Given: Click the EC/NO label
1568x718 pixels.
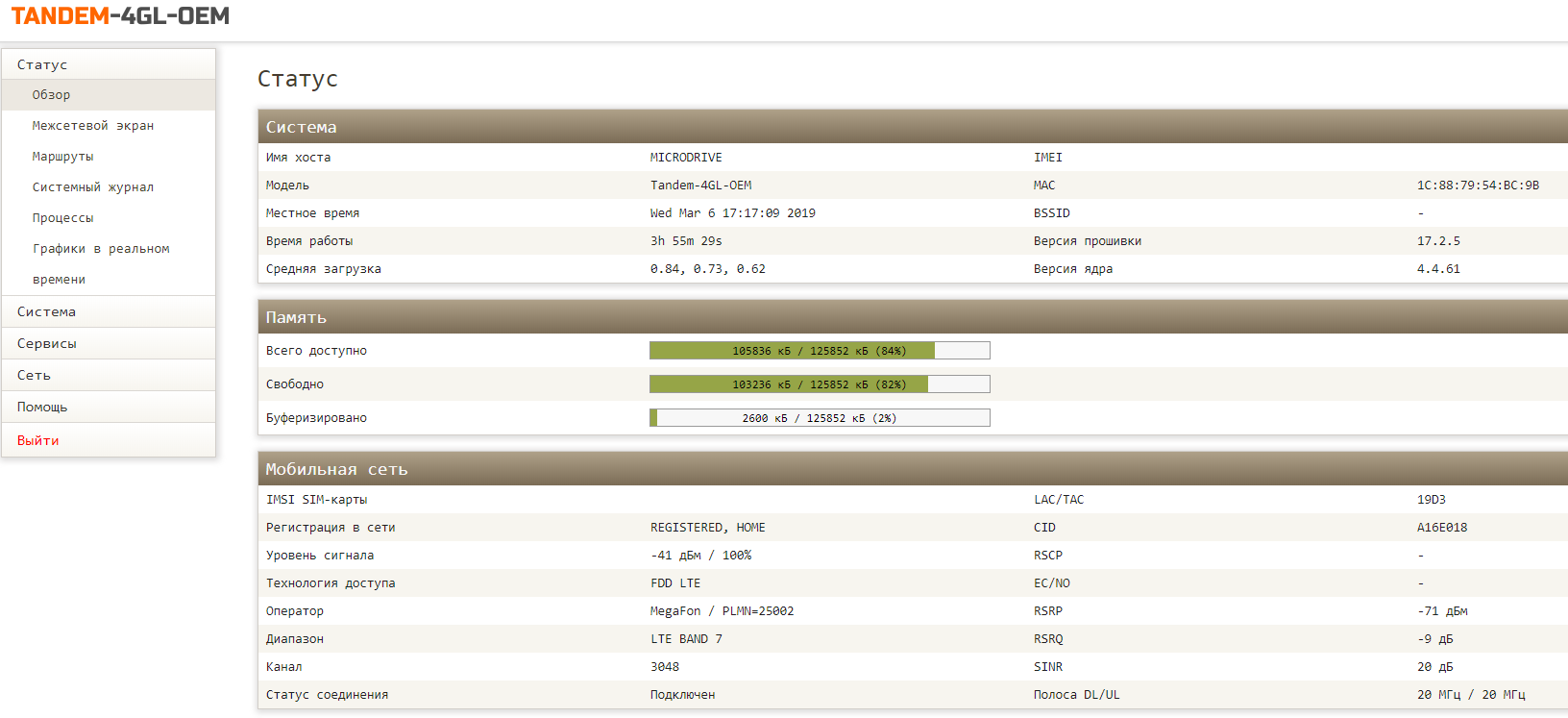Looking at the screenshot, I should (x=1052, y=583).
